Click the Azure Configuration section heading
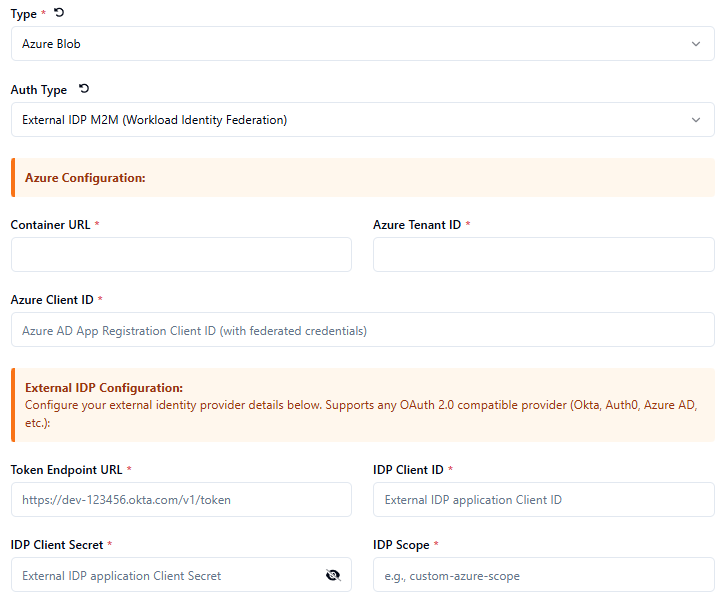This screenshot has width=725, height=594. pos(85,178)
